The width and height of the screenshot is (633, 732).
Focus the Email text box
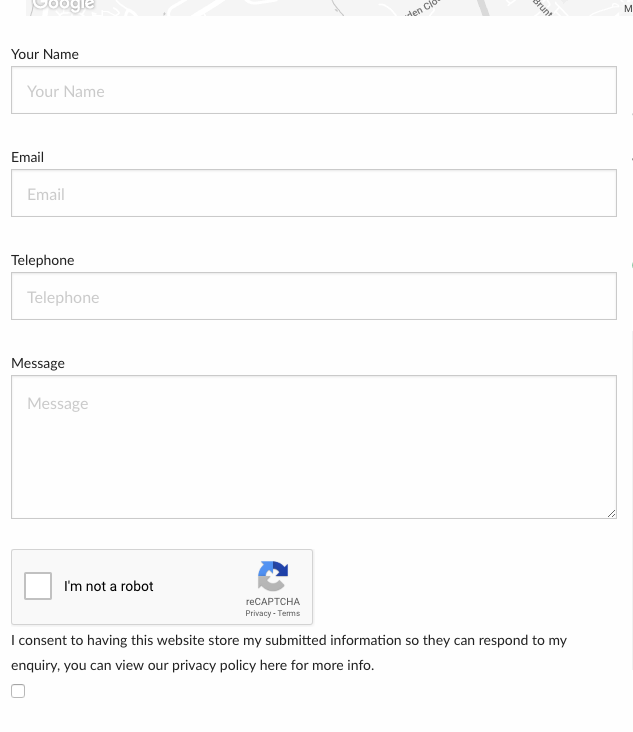coord(314,193)
